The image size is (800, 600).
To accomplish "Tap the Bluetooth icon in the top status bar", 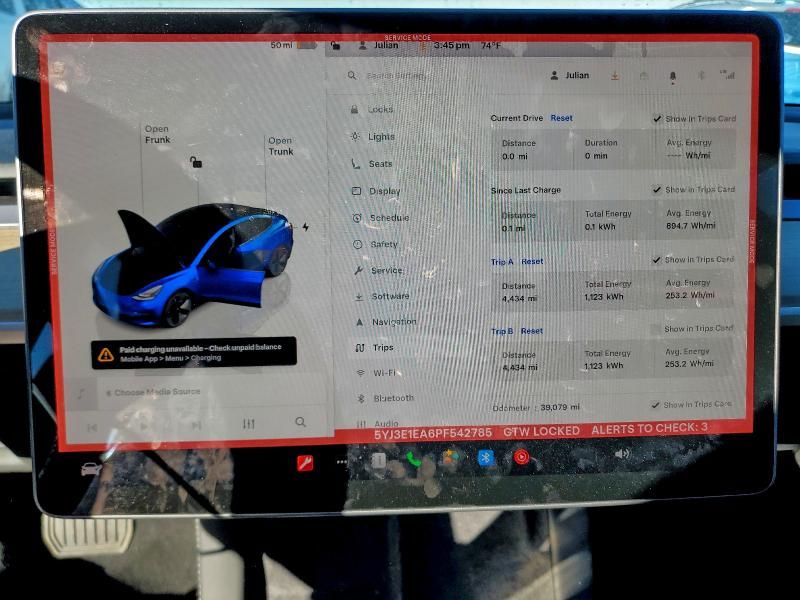I will click(701, 75).
